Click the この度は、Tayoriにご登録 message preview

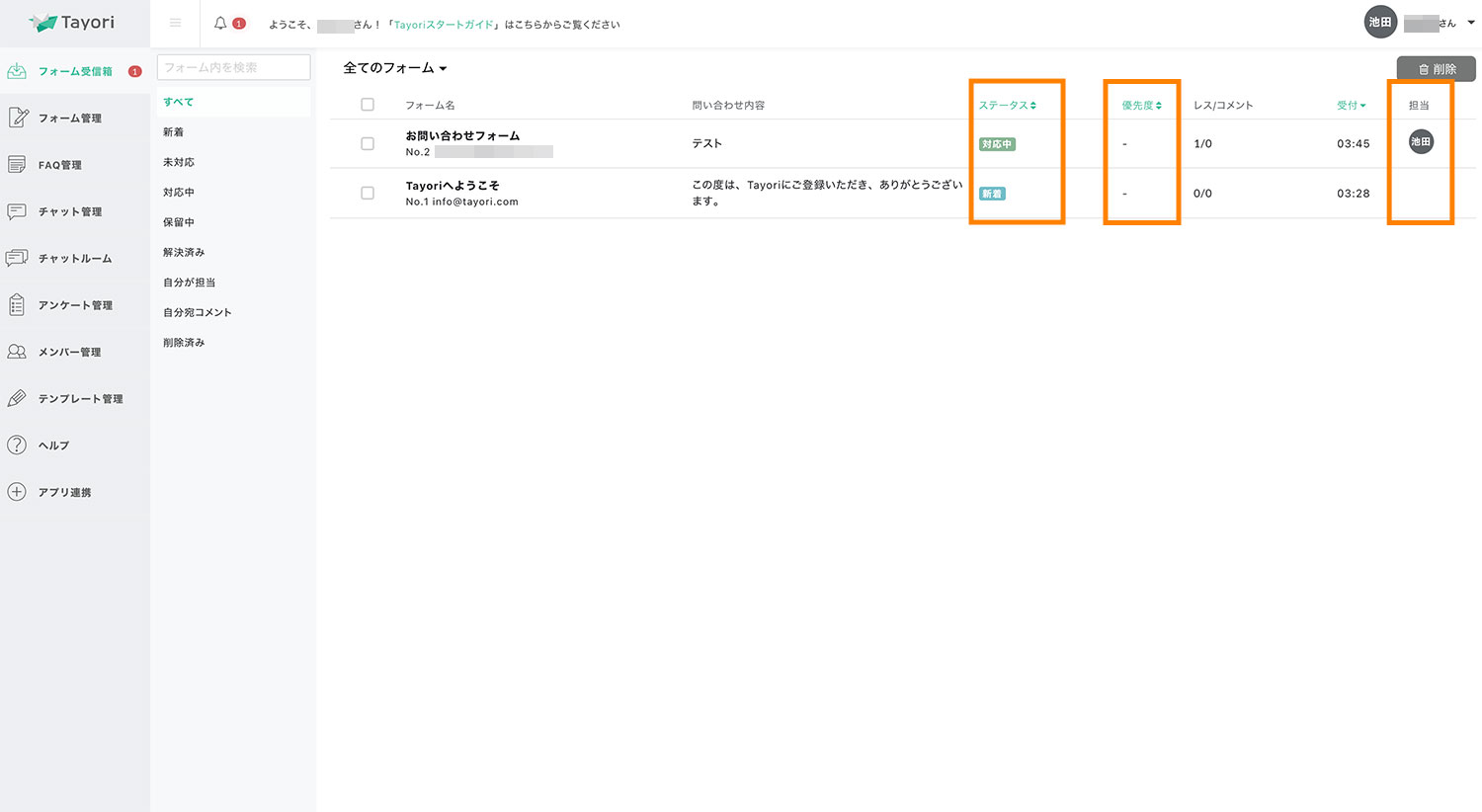click(x=827, y=193)
